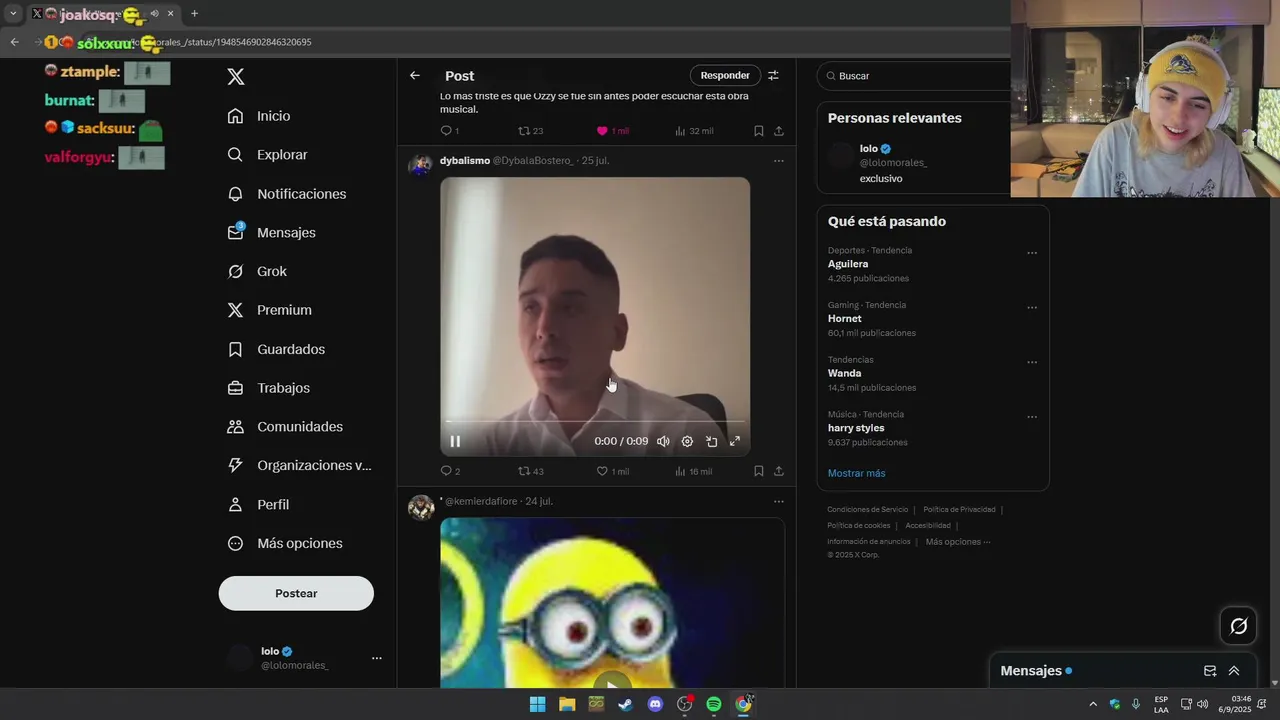Click the Organizaciones lightning icon
The width and height of the screenshot is (1280, 720).
(x=236, y=465)
